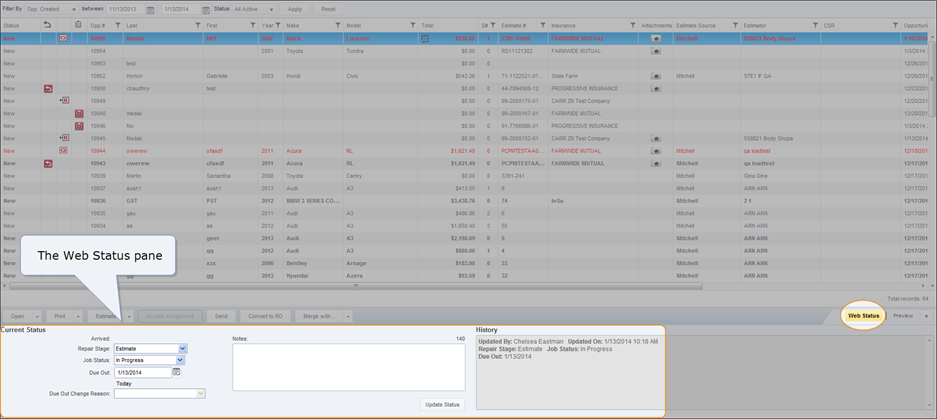Select the Horton opportunity row 10952
The width and height of the screenshot is (937, 419).
300,75
